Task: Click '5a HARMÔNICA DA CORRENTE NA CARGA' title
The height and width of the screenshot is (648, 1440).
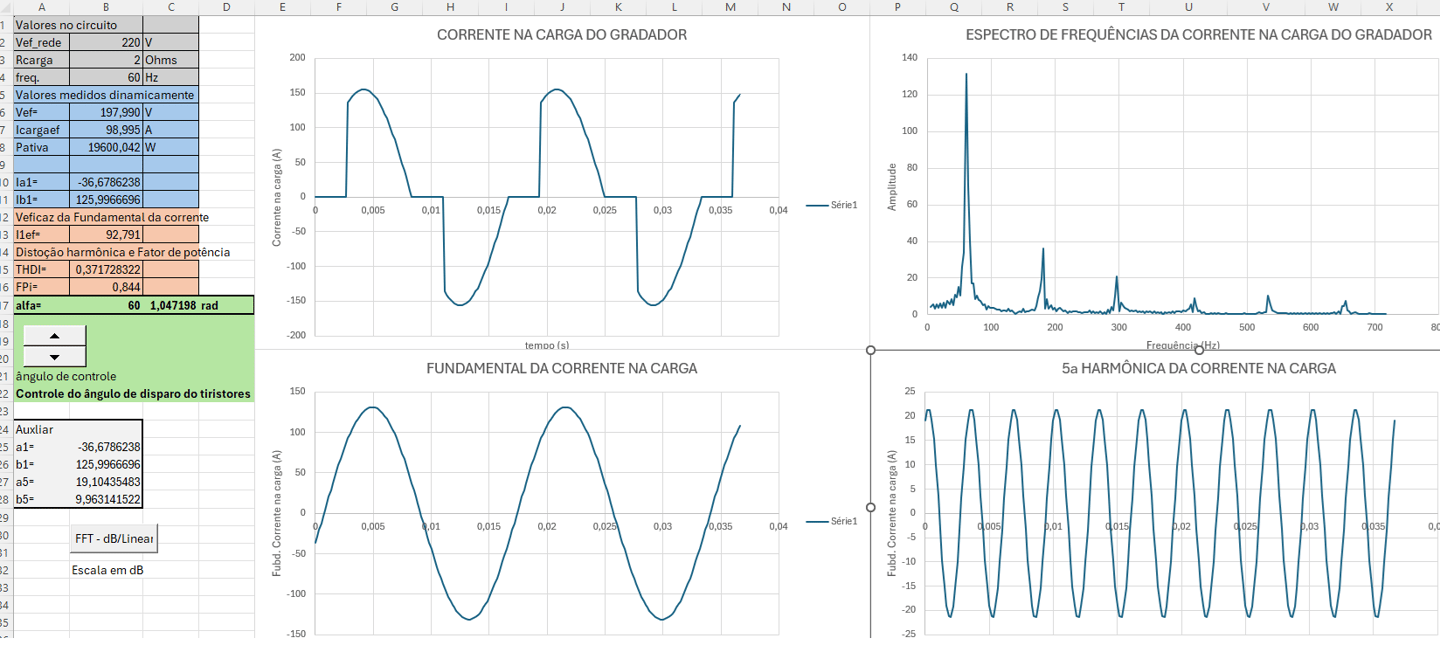Action: (1198, 368)
